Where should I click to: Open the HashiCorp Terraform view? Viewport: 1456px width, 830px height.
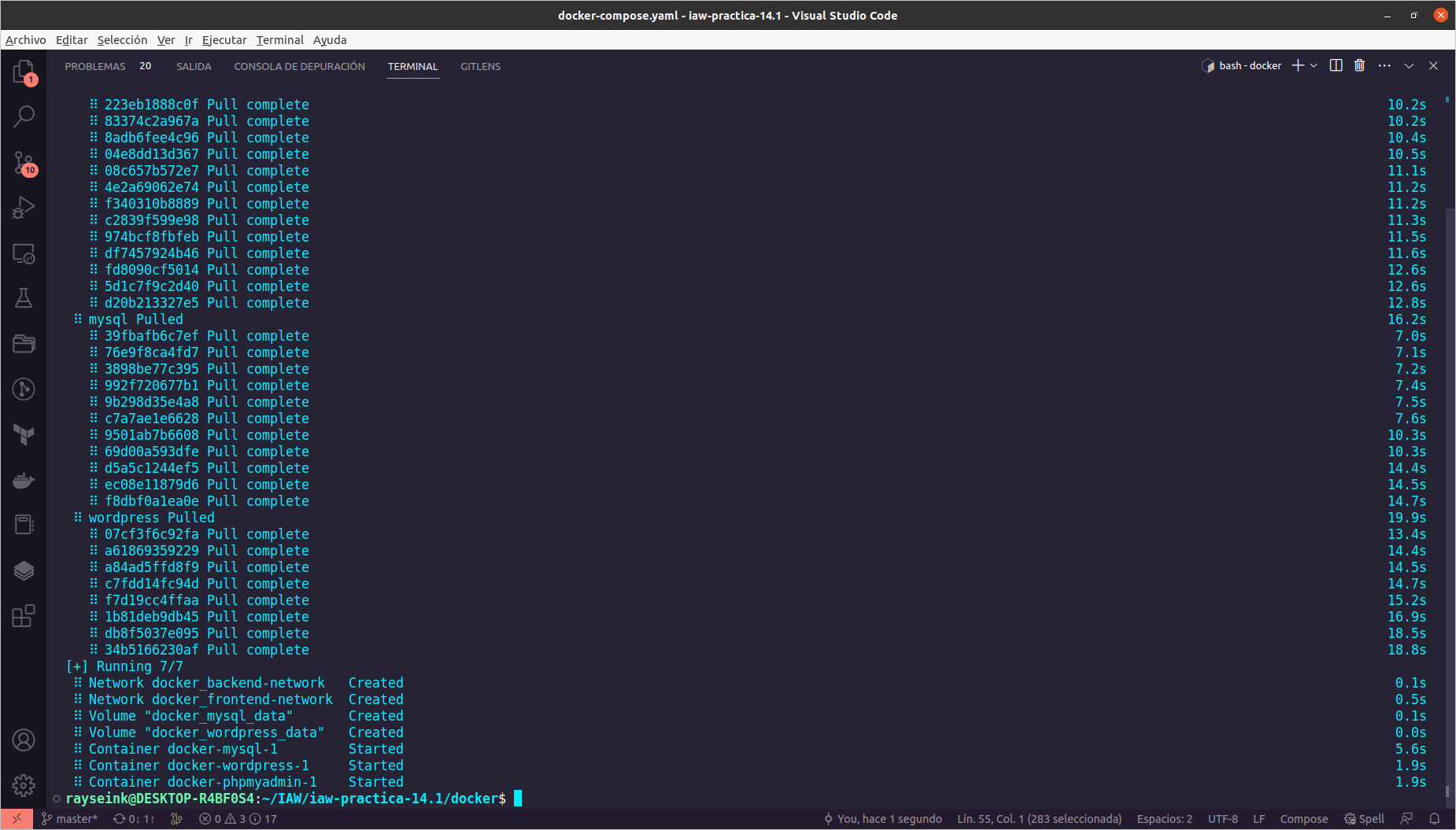coord(24,434)
